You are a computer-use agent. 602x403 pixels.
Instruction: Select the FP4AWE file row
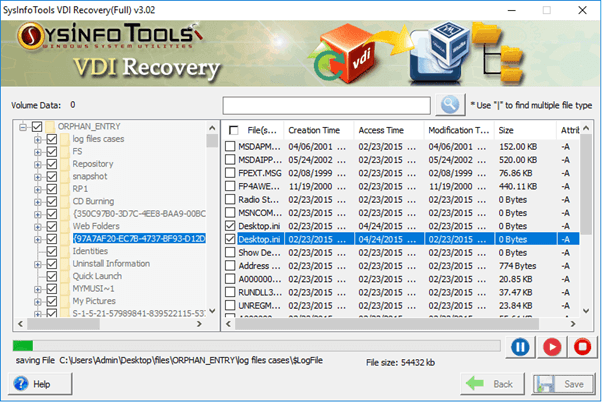point(402,186)
